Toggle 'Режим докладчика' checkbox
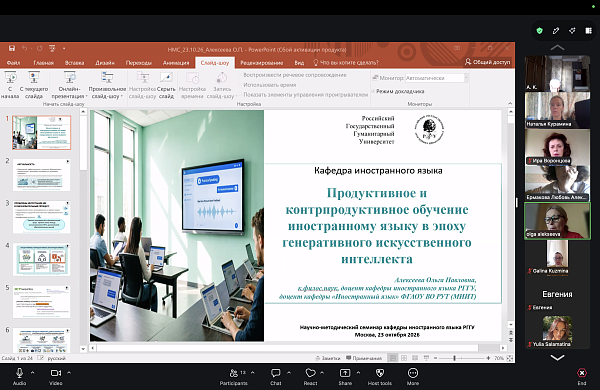The height and width of the screenshot is (390, 600). coord(373,91)
